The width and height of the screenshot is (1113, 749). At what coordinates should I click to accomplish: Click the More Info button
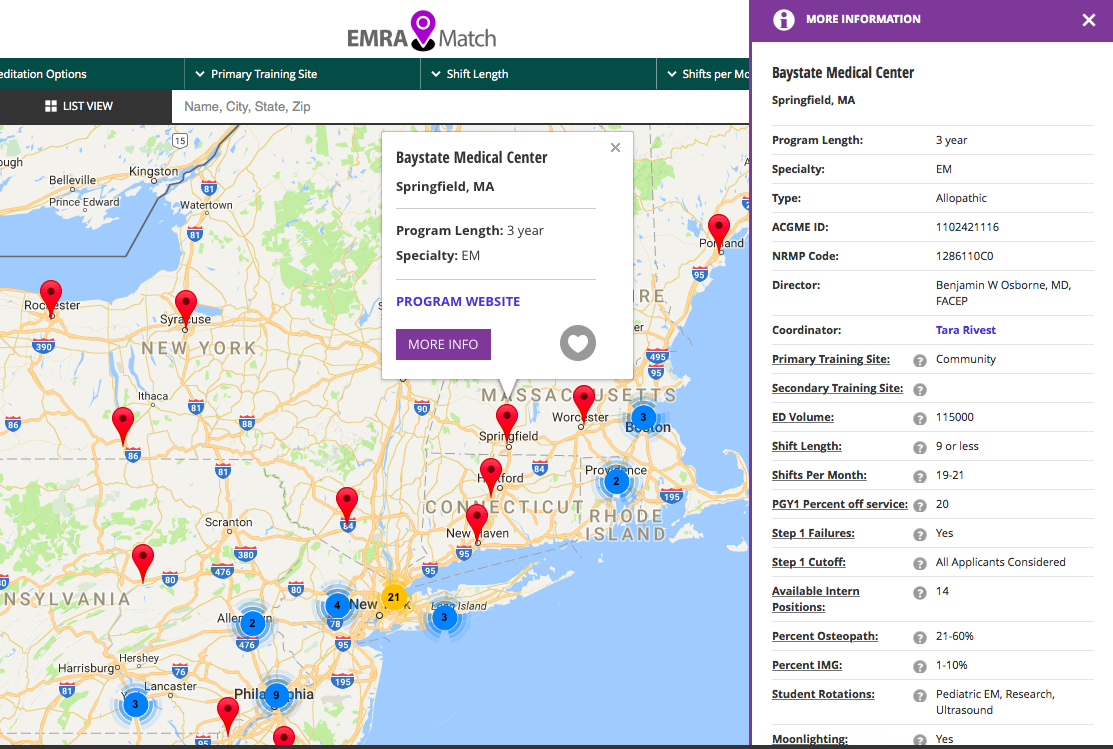pyautogui.click(x=444, y=344)
